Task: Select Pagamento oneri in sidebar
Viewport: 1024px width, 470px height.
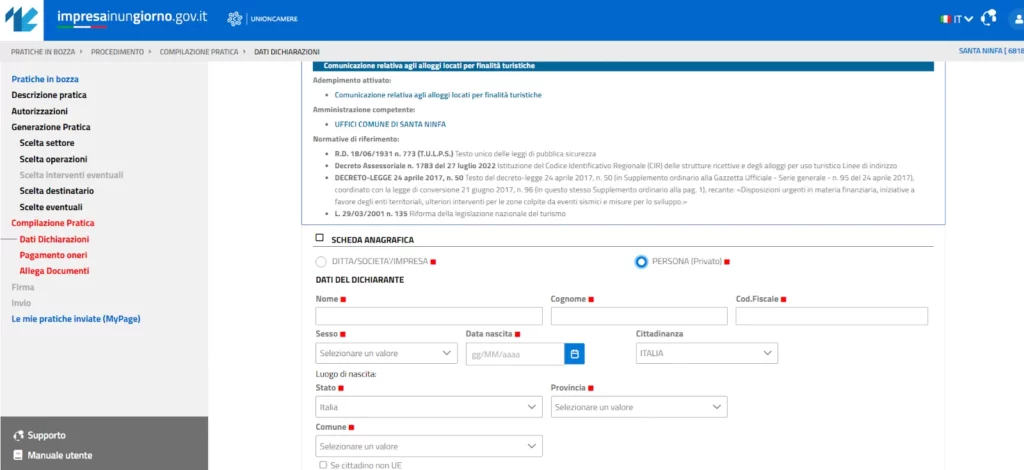Action: tap(54, 255)
